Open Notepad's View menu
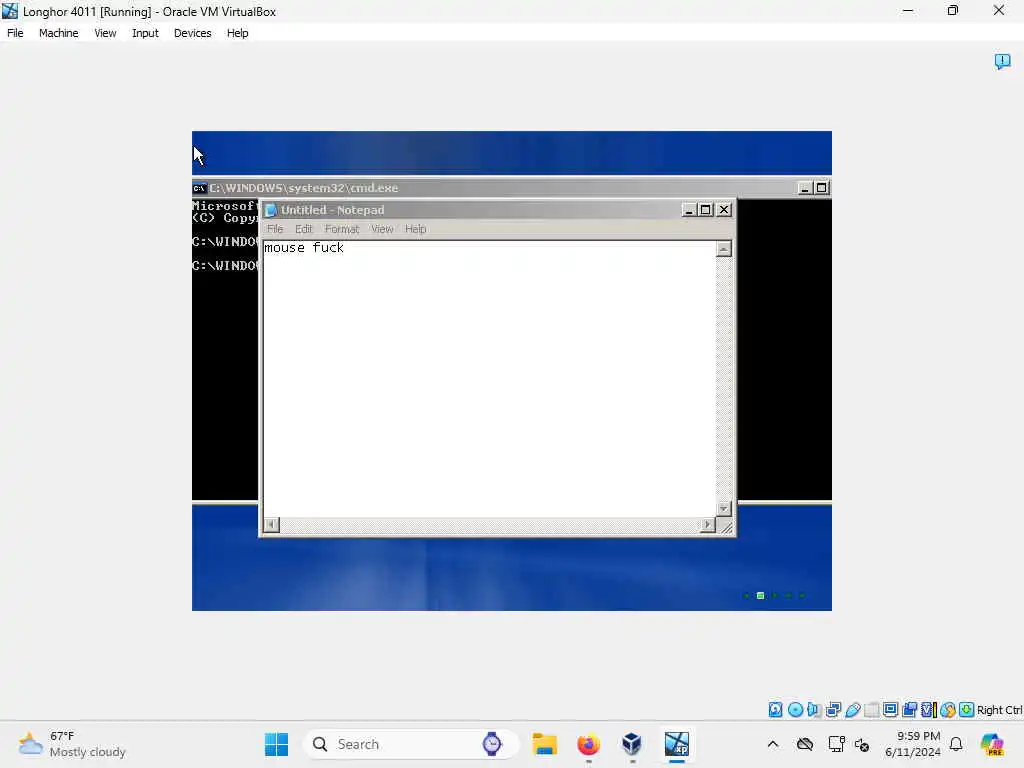This screenshot has height=768, width=1024. [x=382, y=229]
